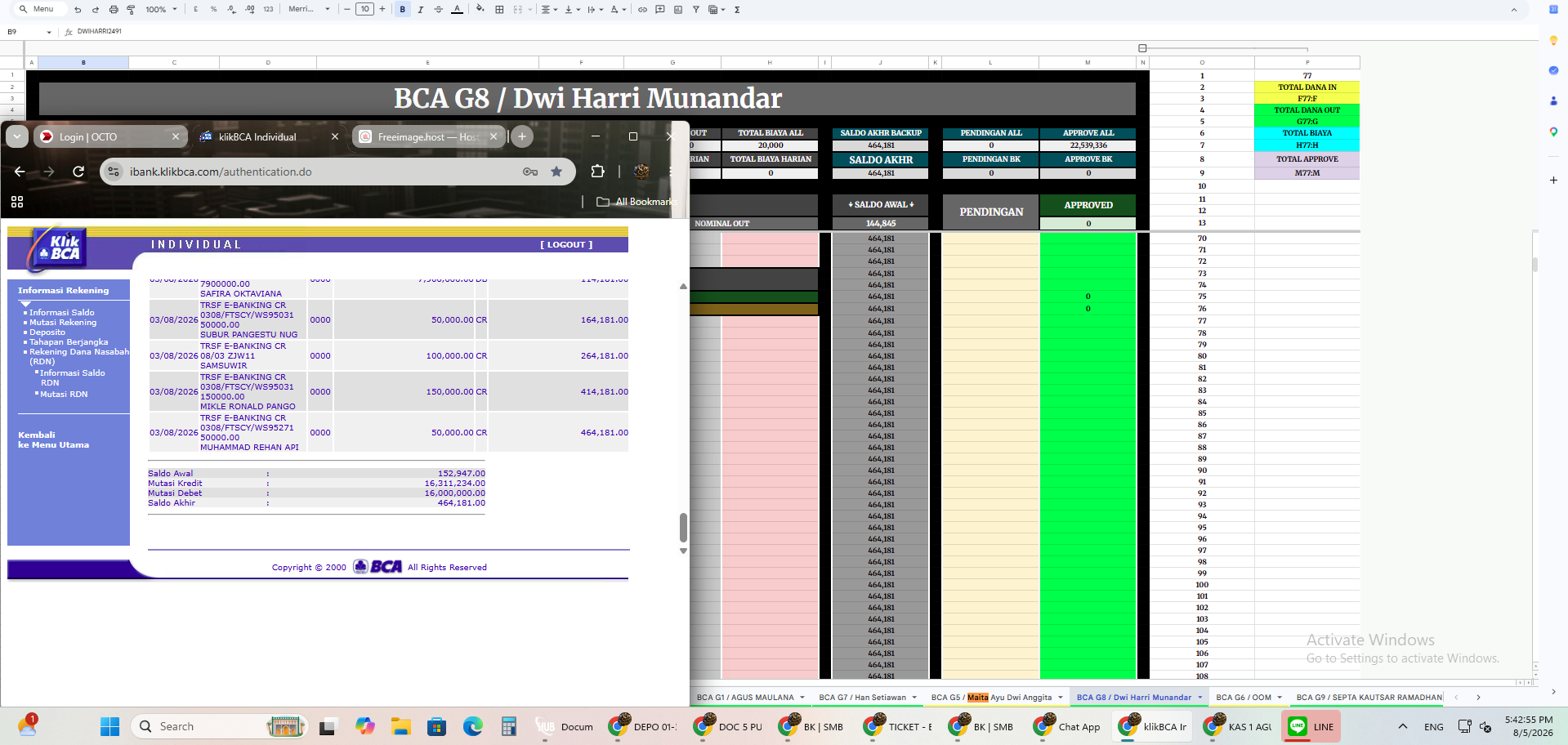Toggle italic formatting in the spreadsheet toolbar

421,10
